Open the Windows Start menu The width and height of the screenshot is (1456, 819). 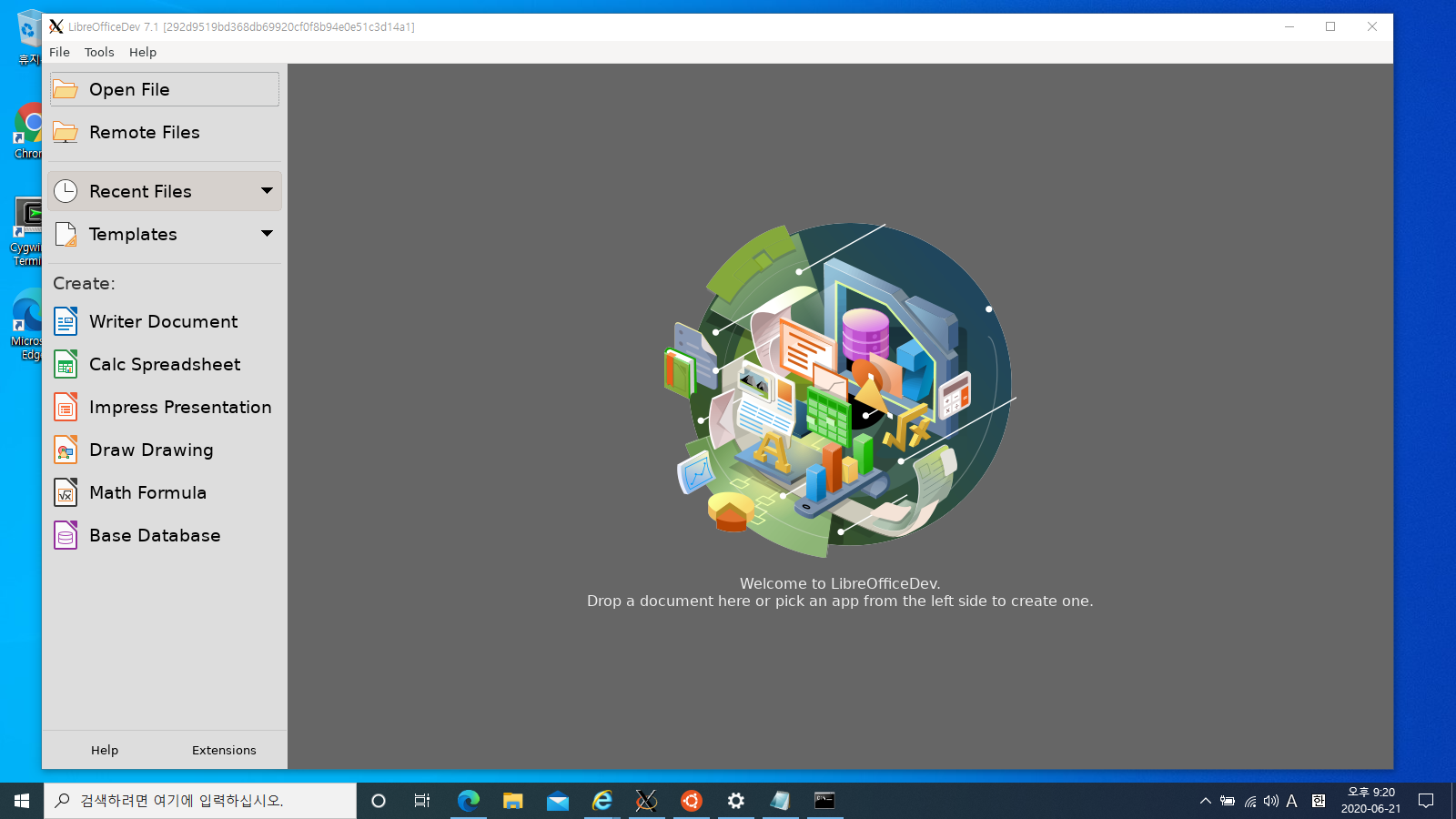22,801
